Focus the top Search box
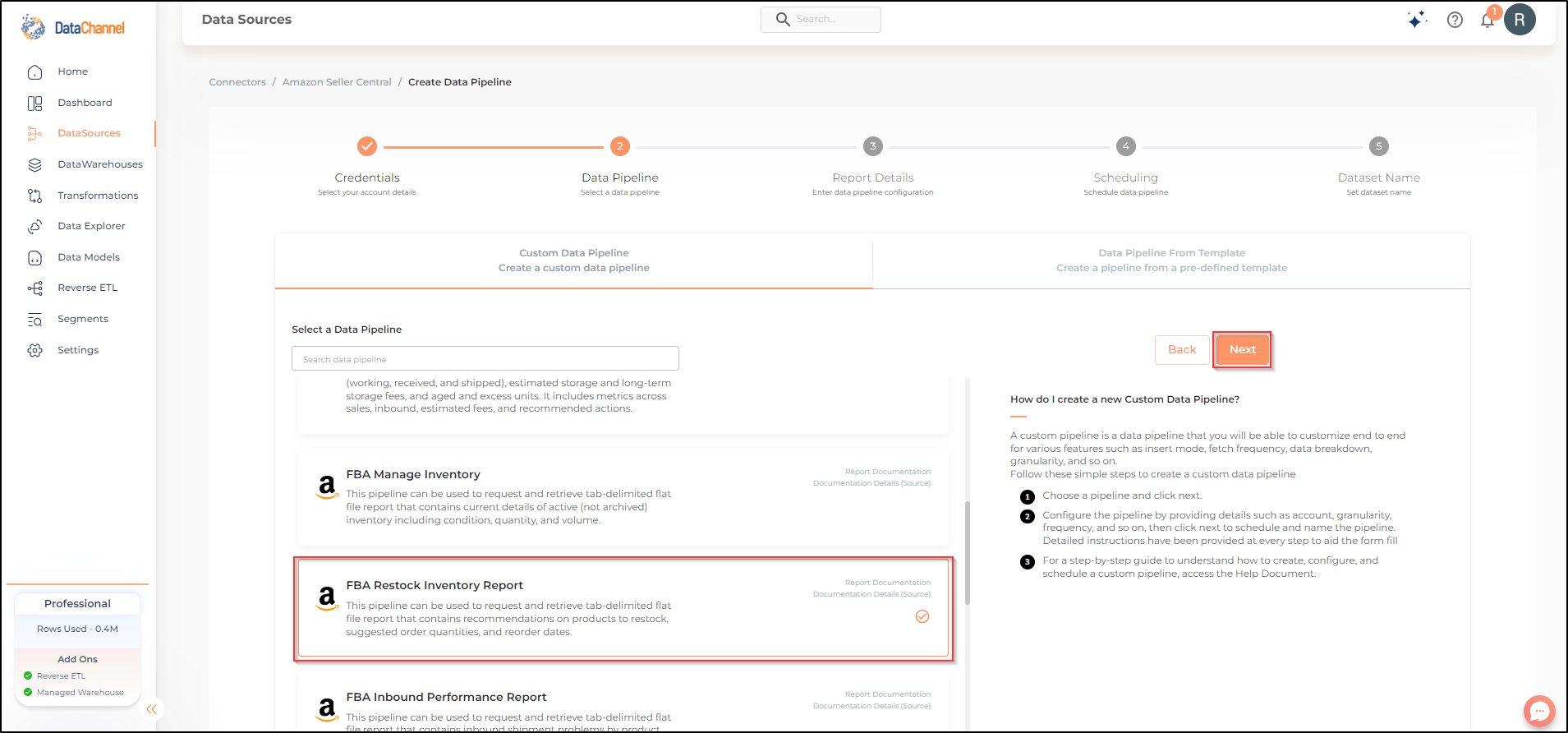This screenshot has width=1568, height=733. tap(821, 20)
